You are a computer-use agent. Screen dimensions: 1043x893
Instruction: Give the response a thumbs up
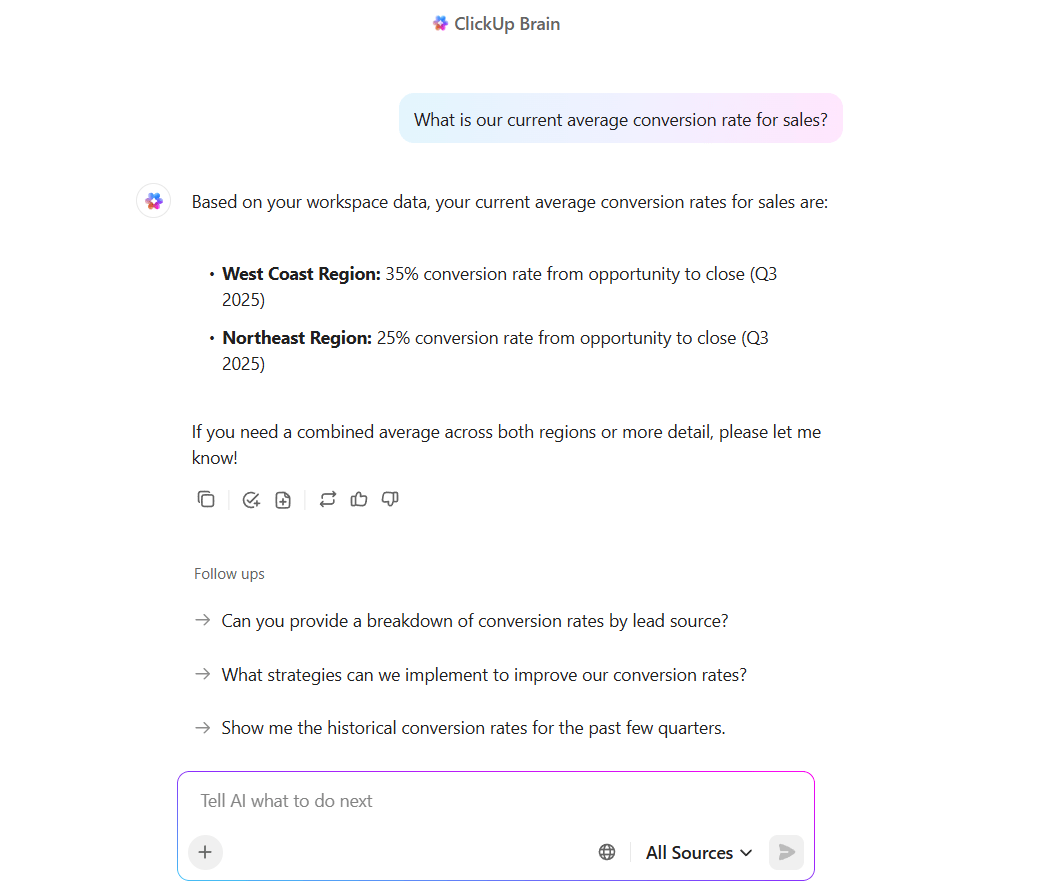(359, 499)
